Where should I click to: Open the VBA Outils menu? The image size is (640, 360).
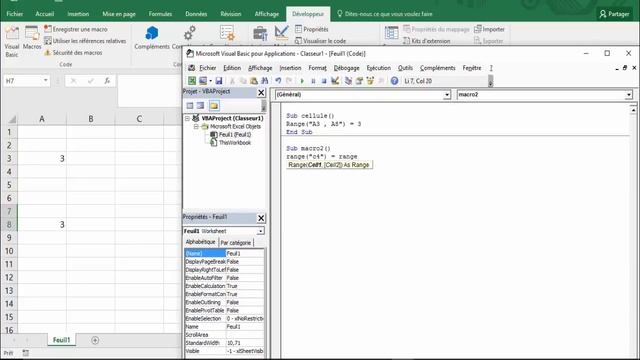(405, 68)
